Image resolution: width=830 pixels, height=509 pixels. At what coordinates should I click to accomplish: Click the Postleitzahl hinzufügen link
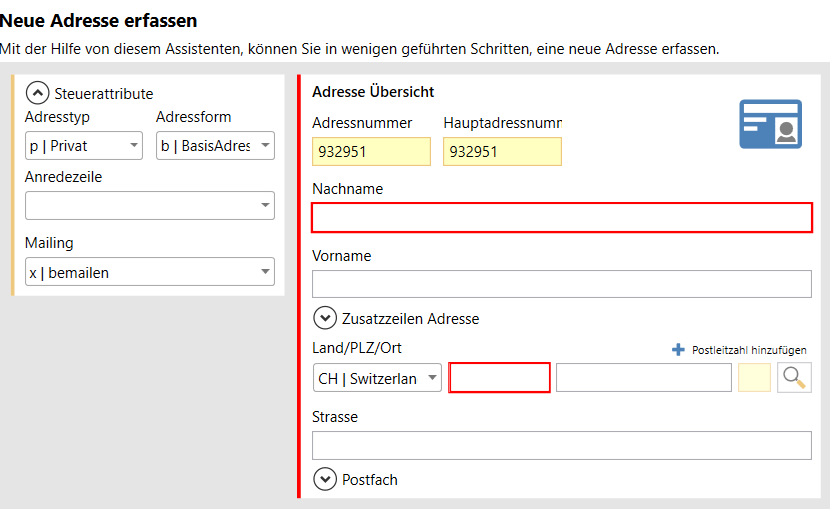(x=748, y=350)
